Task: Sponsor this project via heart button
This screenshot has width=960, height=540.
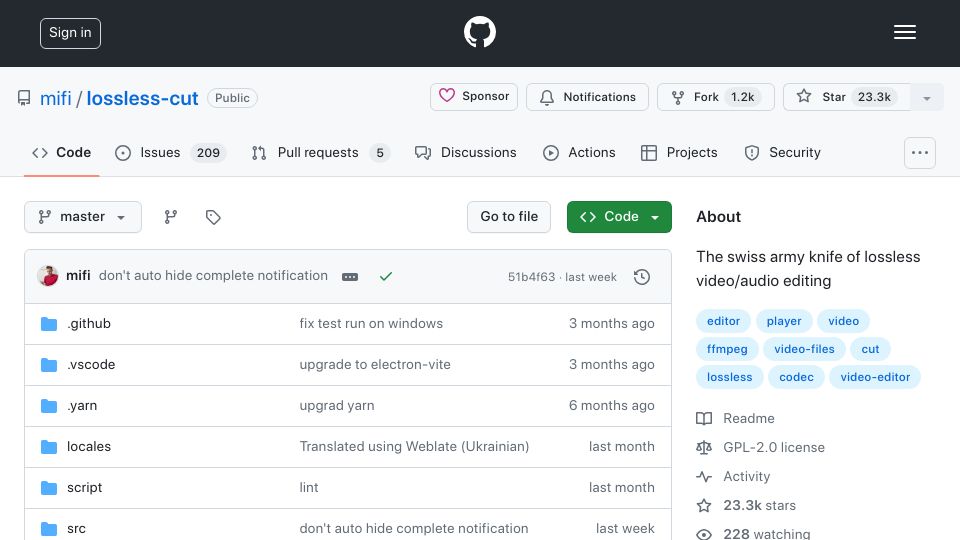Action: 474,97
